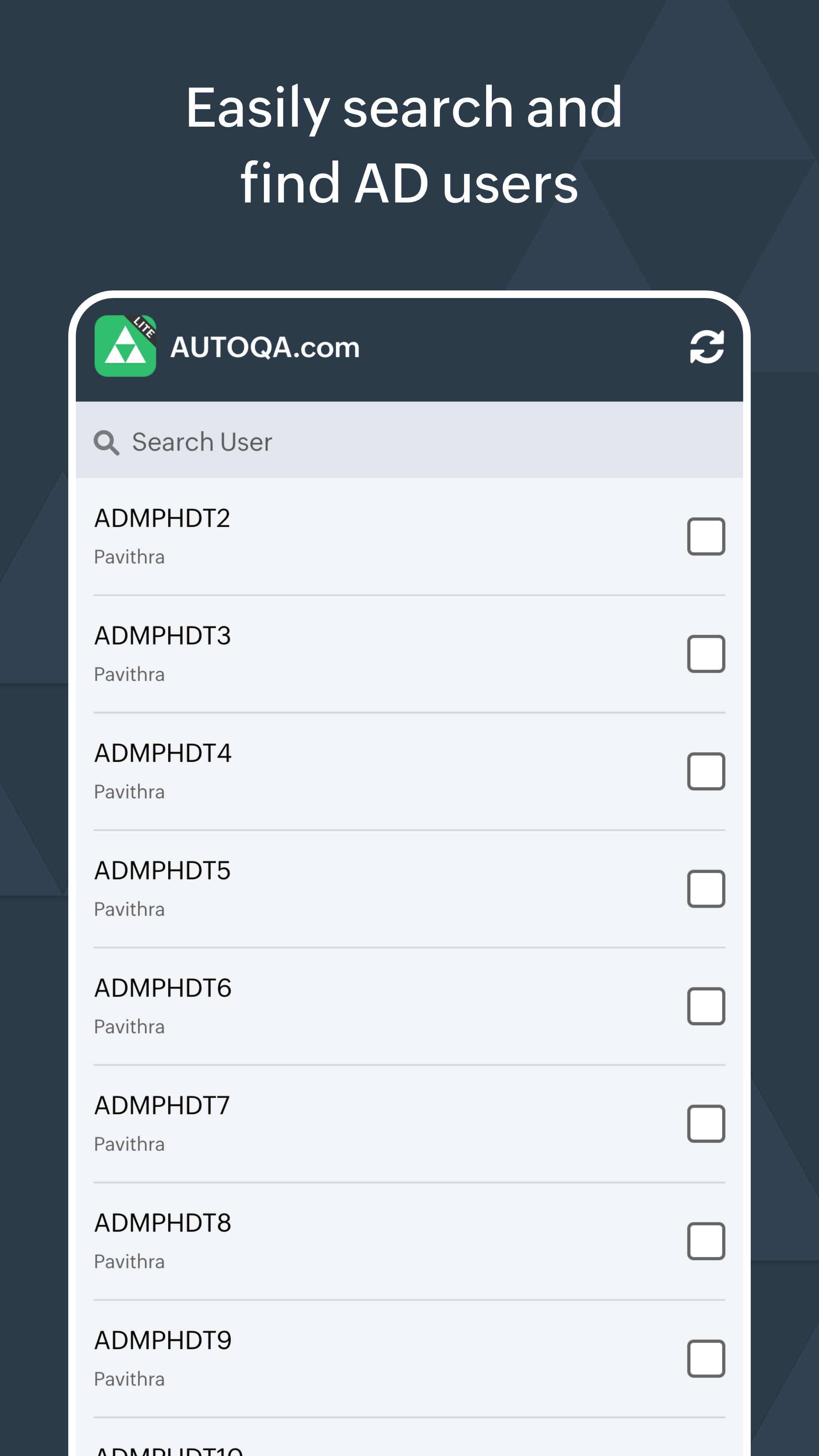Toggle the ADMPHDT7 checkbox
The height and width of the screenshot is (1456, 819).
tap(706, 1123)
